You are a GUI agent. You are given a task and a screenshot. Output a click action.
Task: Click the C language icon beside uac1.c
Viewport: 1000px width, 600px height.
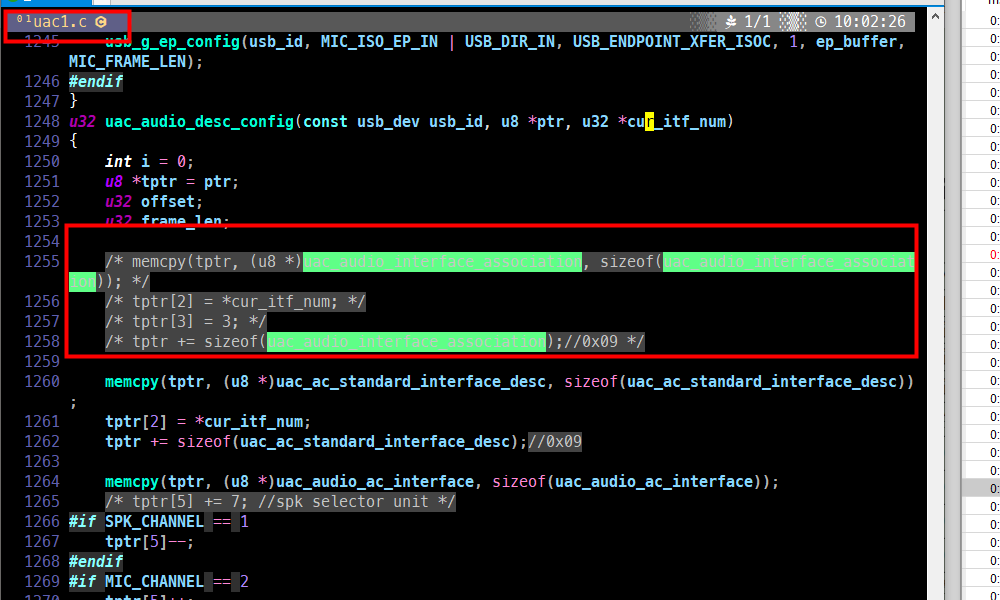point(101,22)
